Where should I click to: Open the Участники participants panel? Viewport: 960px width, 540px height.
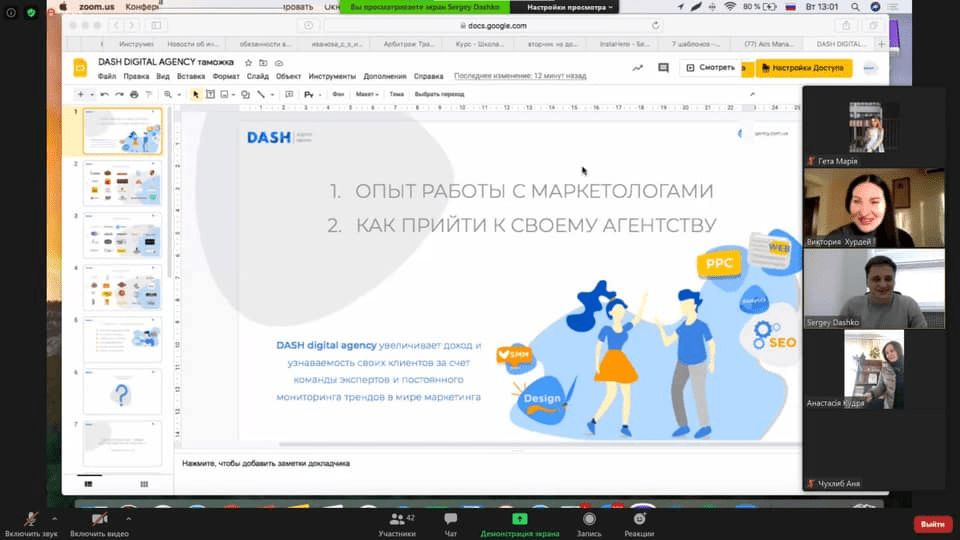pyautogui.click(x=398, y=525)
